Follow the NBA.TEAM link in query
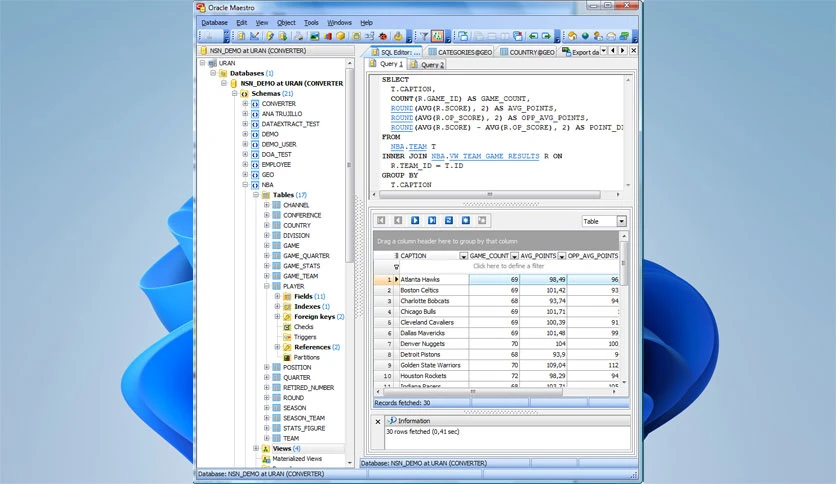 coord(408,147)
